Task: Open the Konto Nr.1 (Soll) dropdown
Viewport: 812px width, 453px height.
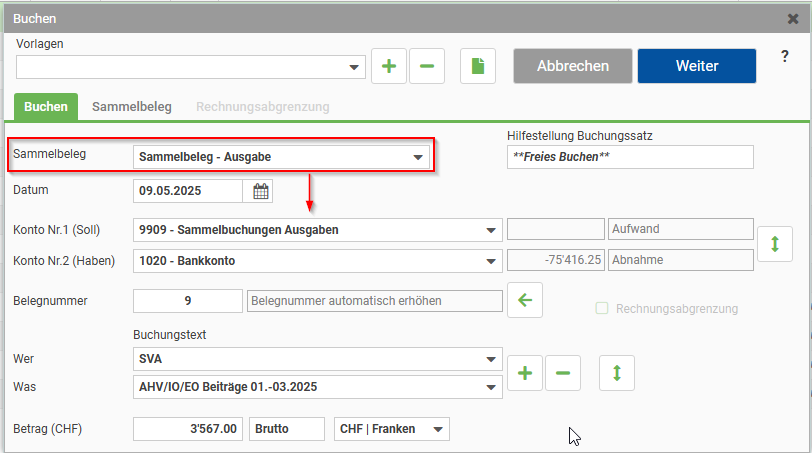Action: [491, 230]
